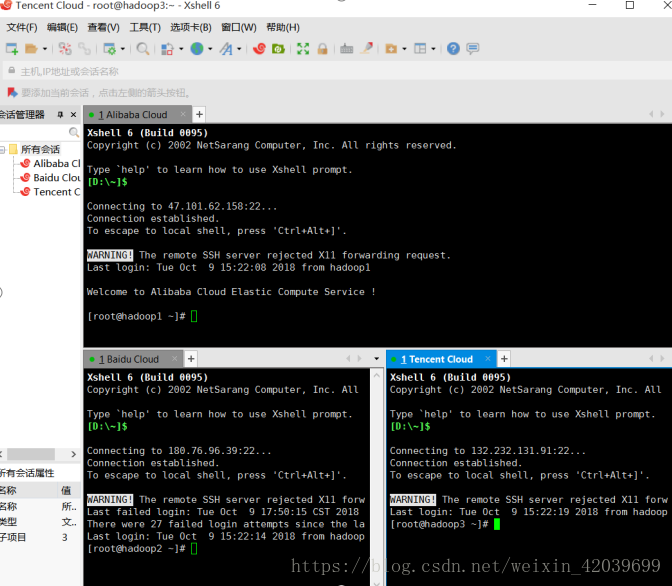Open the 文件(F) menu
The height and width of the screenshot is (586, 672).
22,28
